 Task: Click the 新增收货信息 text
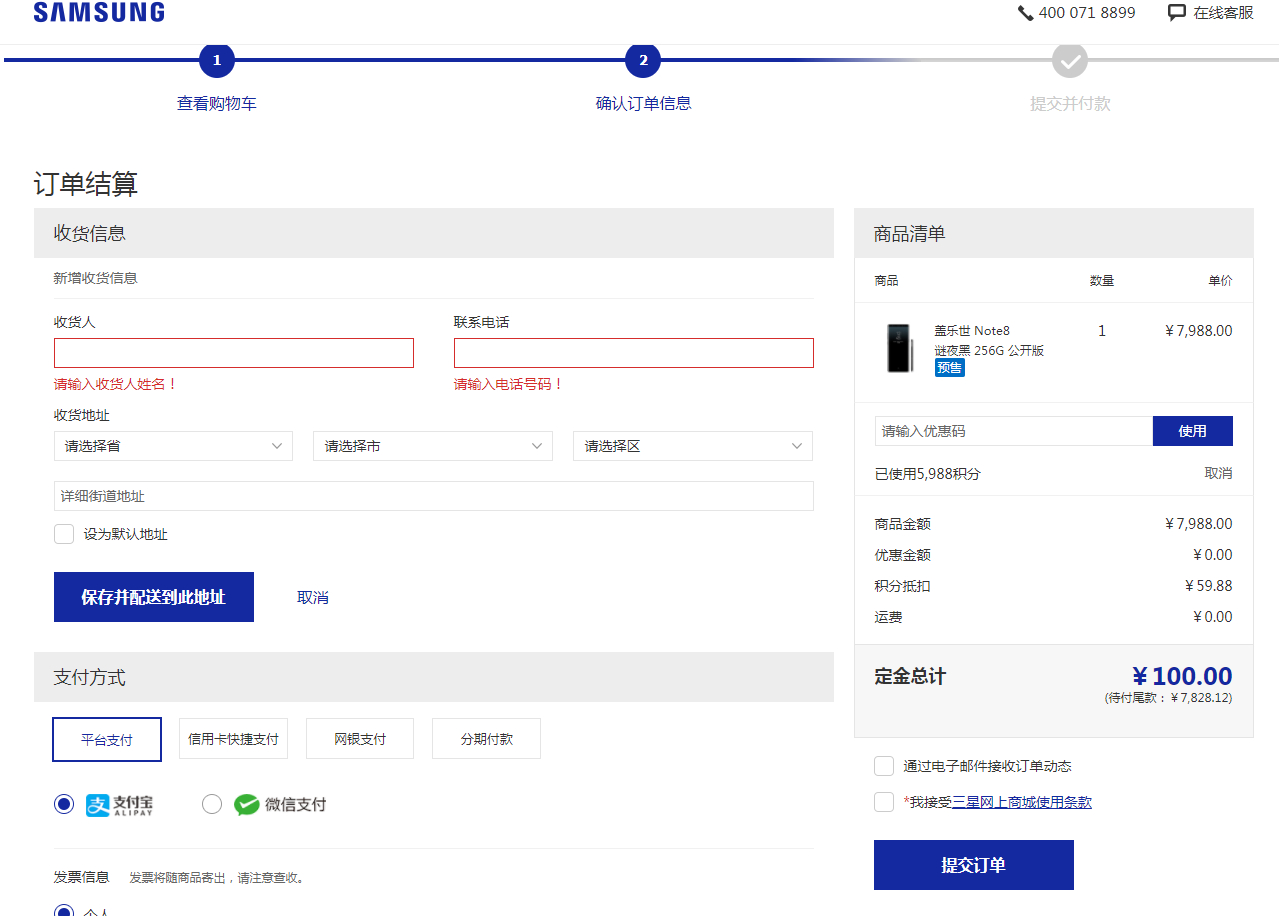(96, 278)
